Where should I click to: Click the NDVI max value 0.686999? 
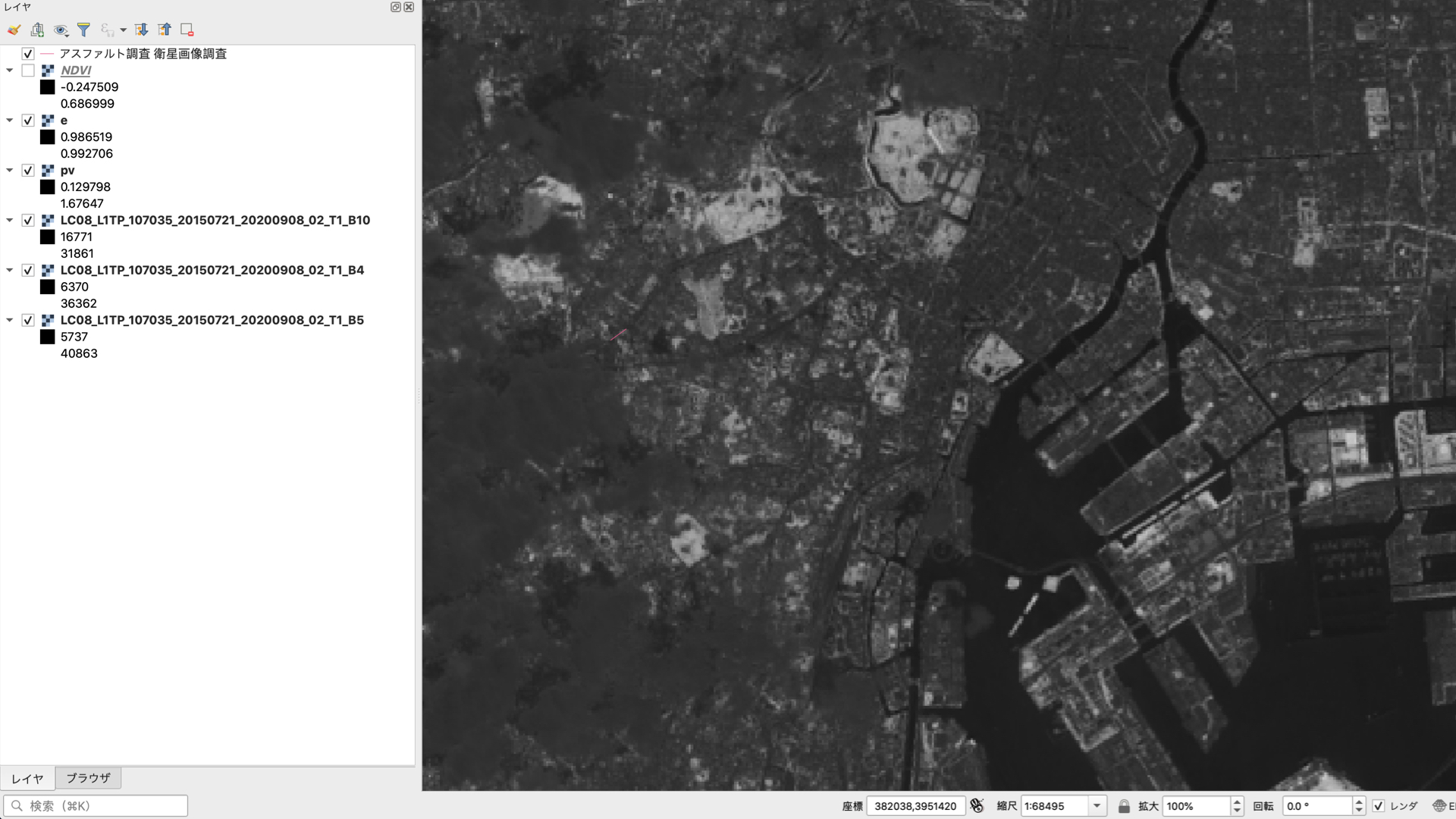pos(87,104)
